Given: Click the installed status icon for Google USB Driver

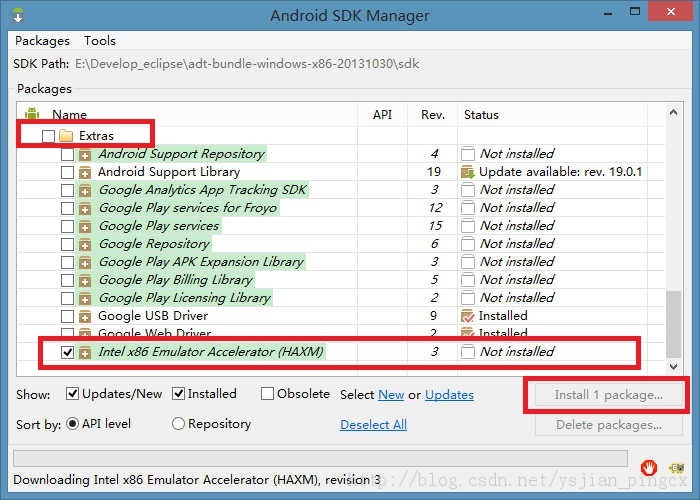Looking at the screenshot, I should 467,316.
